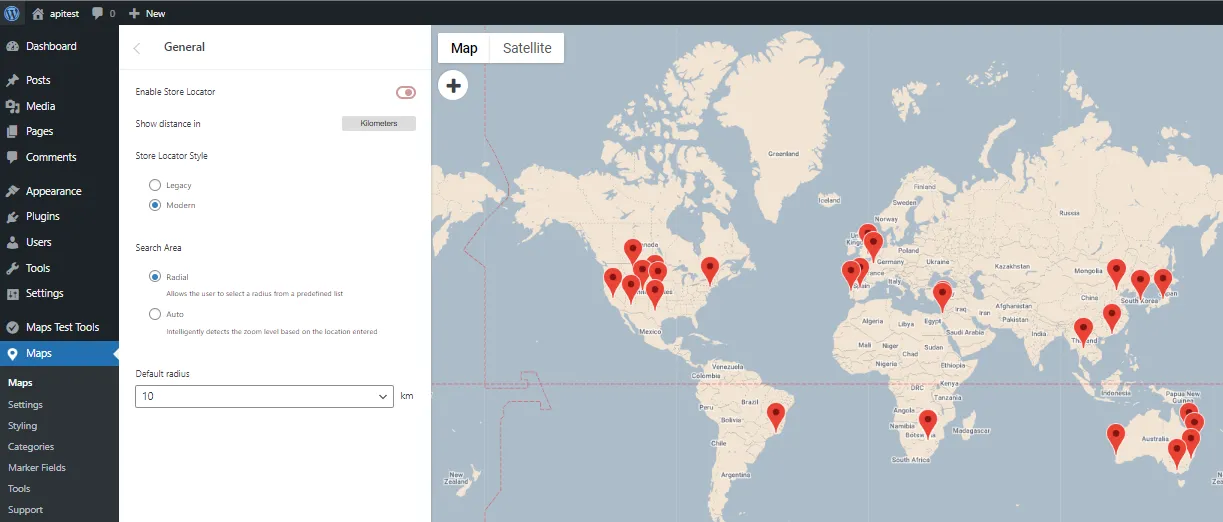Switch to the Satellite view tab

point(527,48)
